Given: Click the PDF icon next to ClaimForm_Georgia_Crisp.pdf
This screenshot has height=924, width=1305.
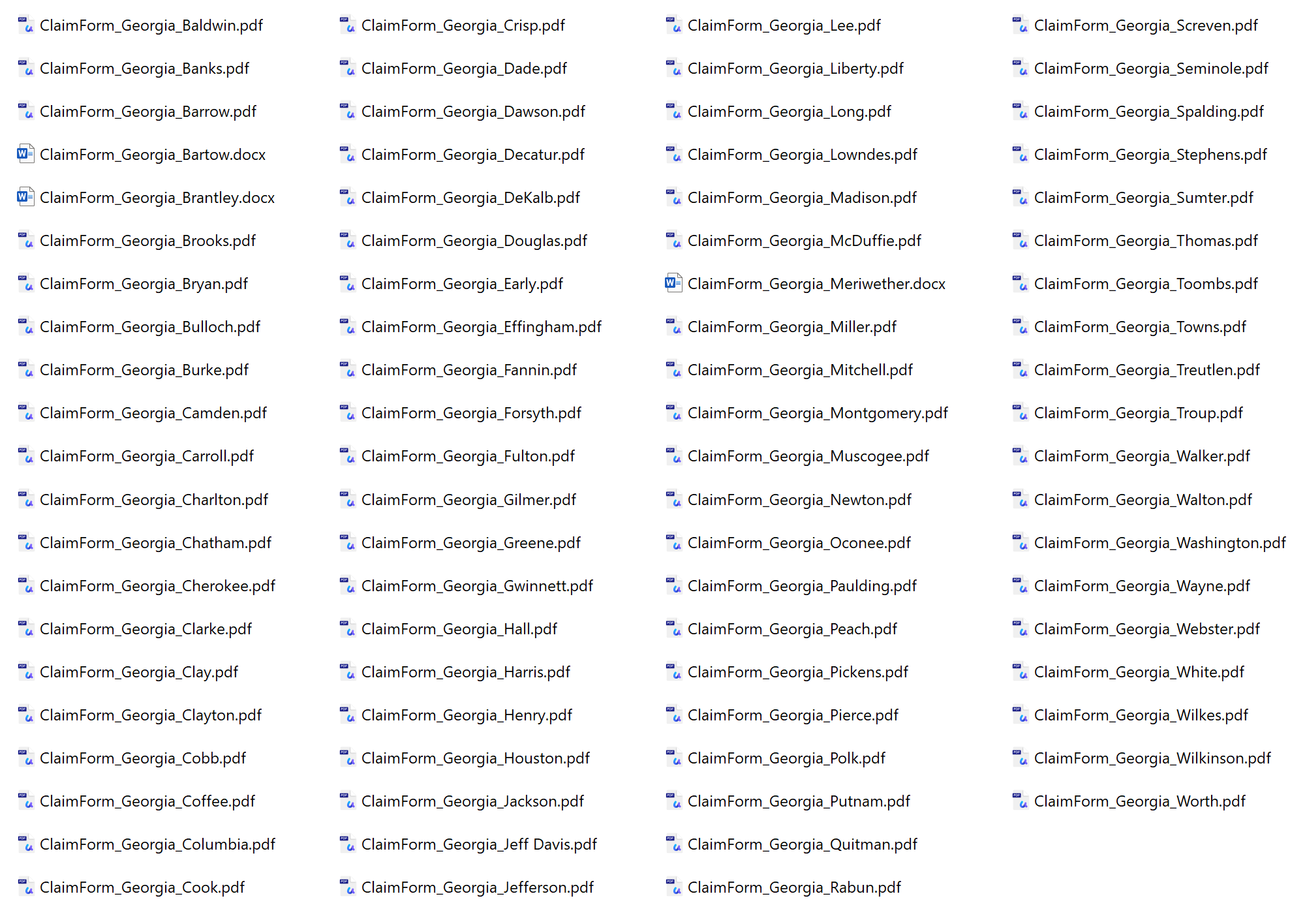Looking at the screenshot, I should point(347,25).
